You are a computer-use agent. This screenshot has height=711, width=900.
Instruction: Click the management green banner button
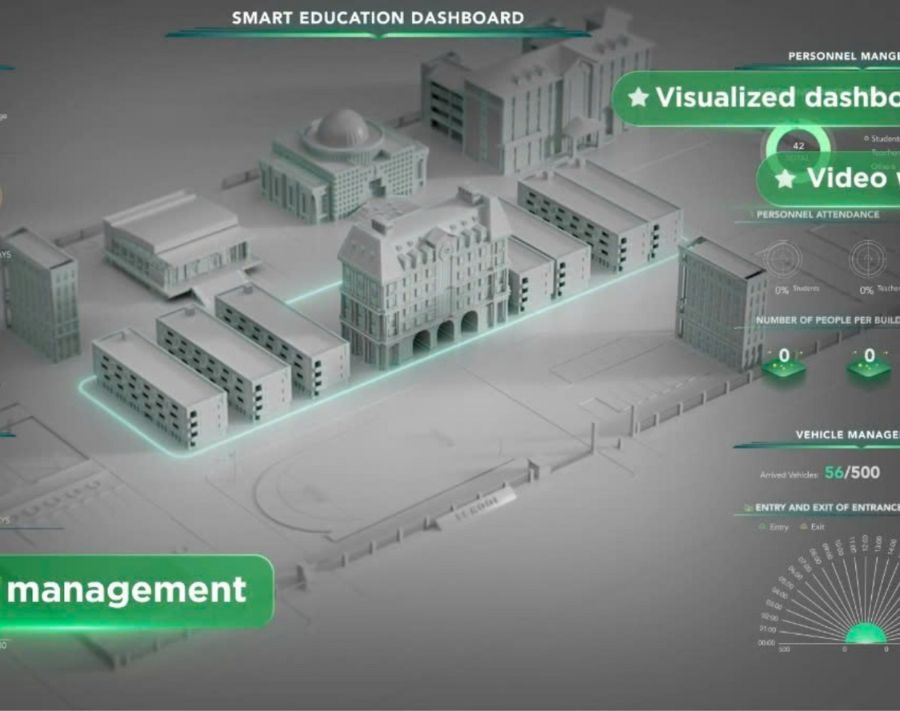pos(130,590)
